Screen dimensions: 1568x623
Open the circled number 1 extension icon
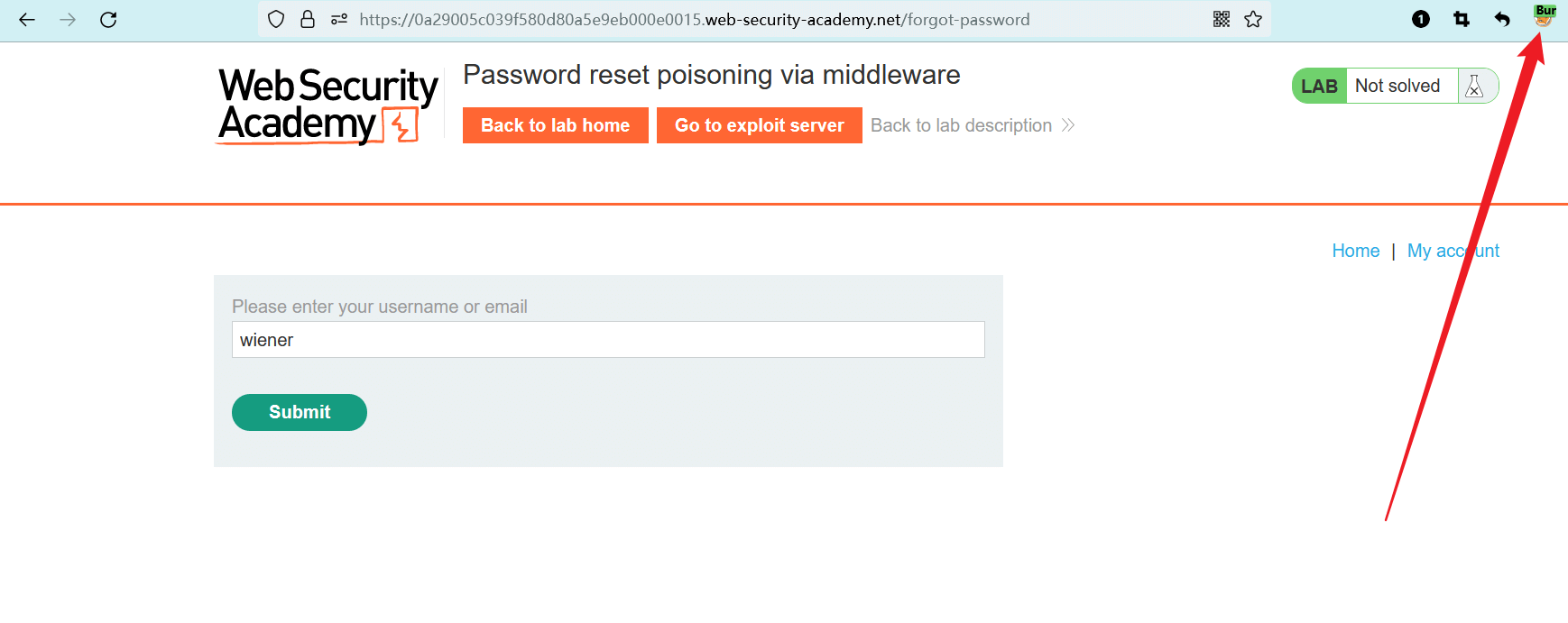pos(1421,20)
